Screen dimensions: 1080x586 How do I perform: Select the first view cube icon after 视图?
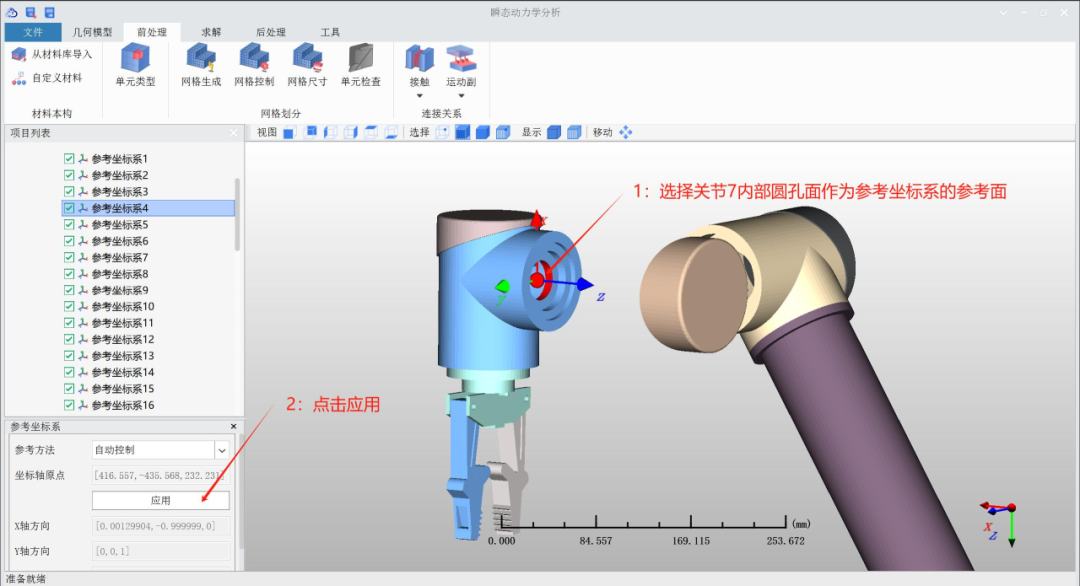tap(289, 133)
